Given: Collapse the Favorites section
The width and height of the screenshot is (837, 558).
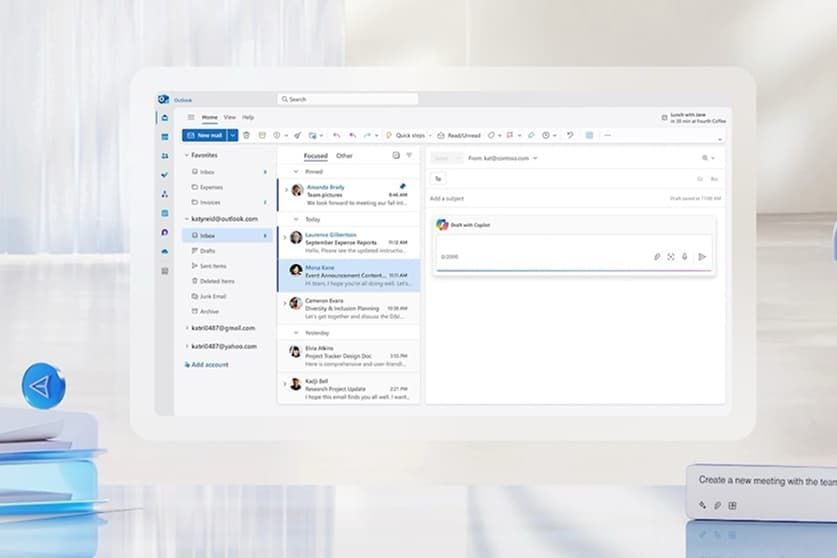Looking at the screenshot, I should click(x=187, y=155).
